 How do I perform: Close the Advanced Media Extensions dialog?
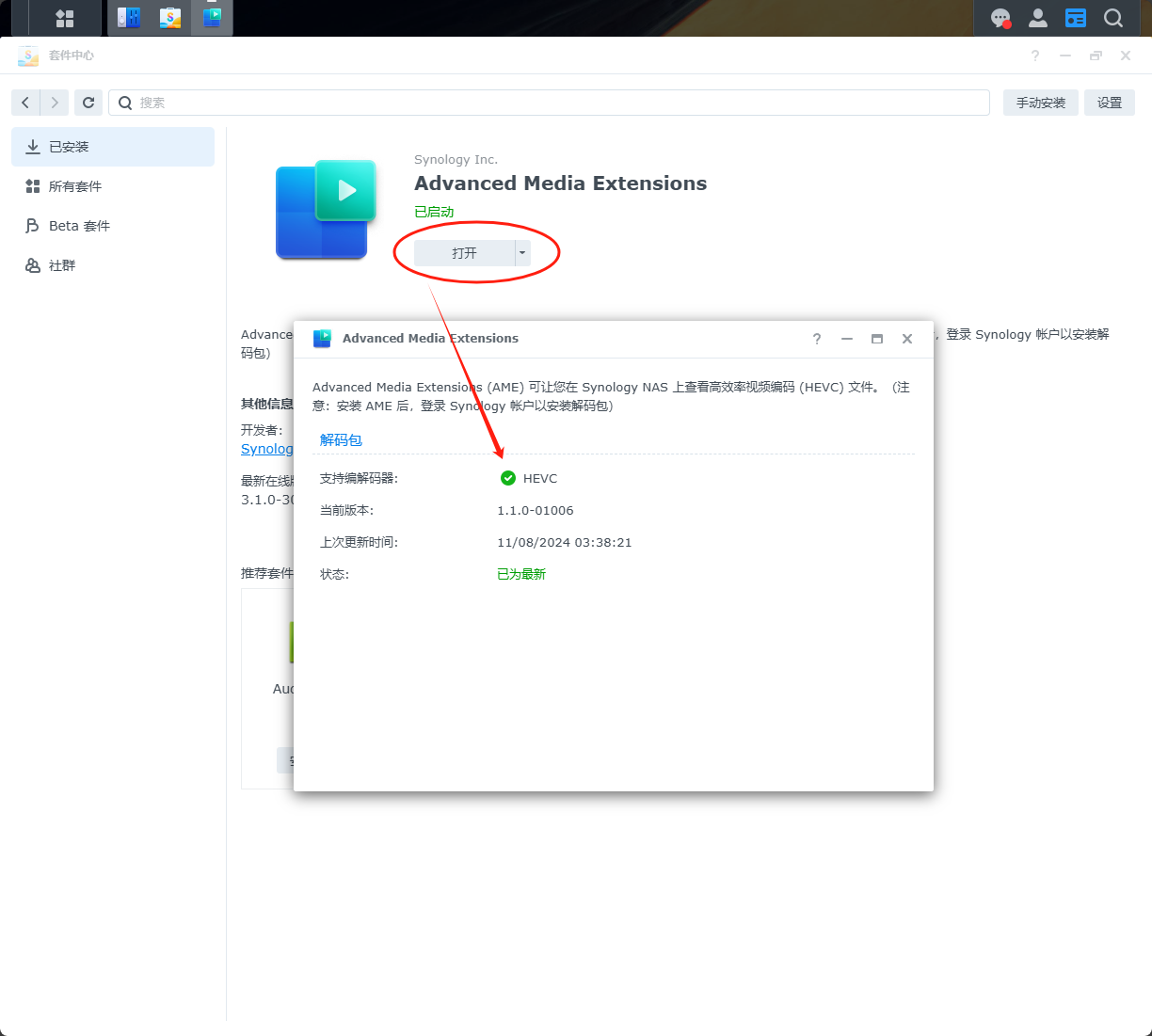click(907, 339)
